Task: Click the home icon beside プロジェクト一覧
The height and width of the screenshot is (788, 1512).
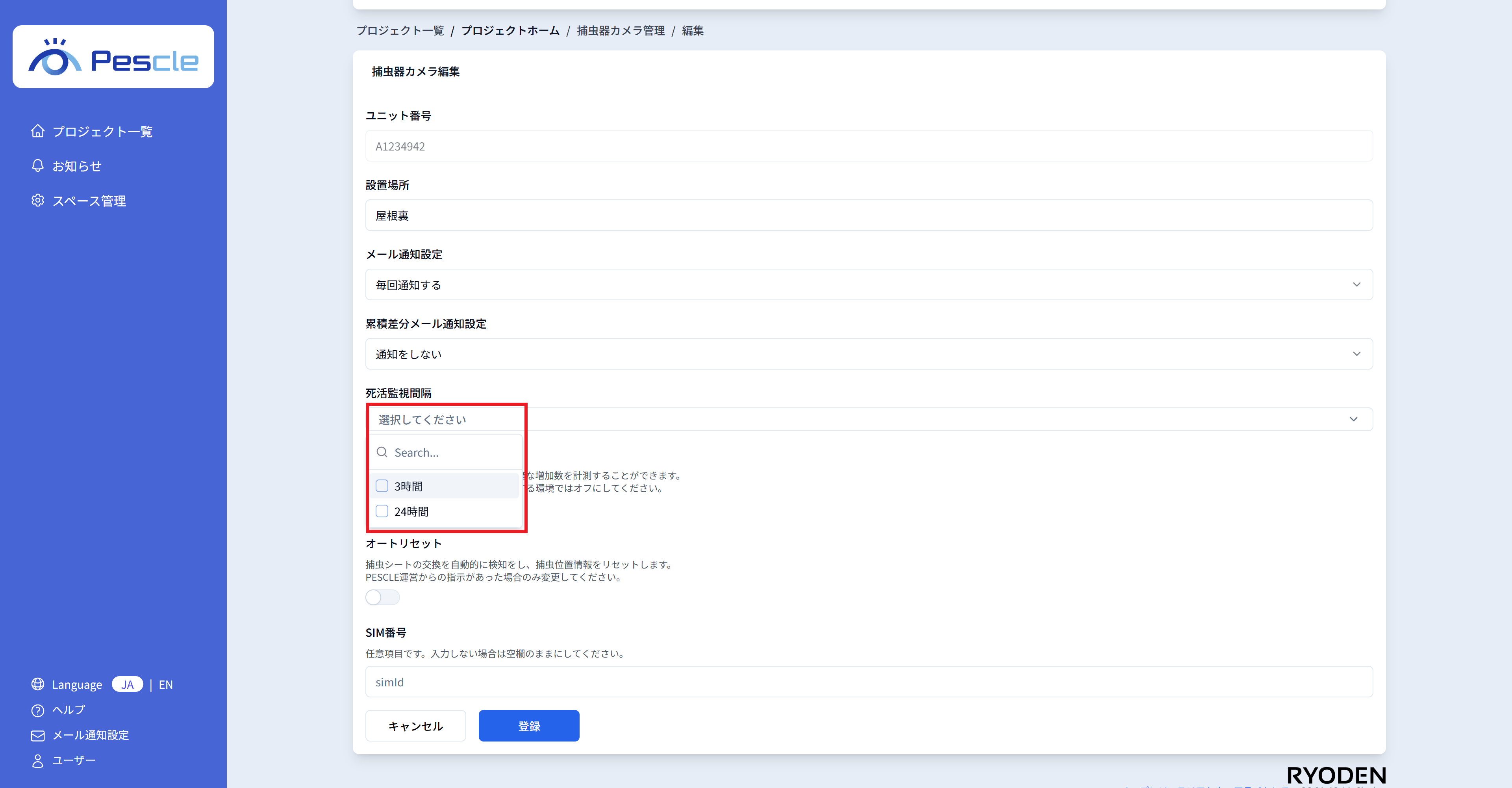Action: click(37, 131)
